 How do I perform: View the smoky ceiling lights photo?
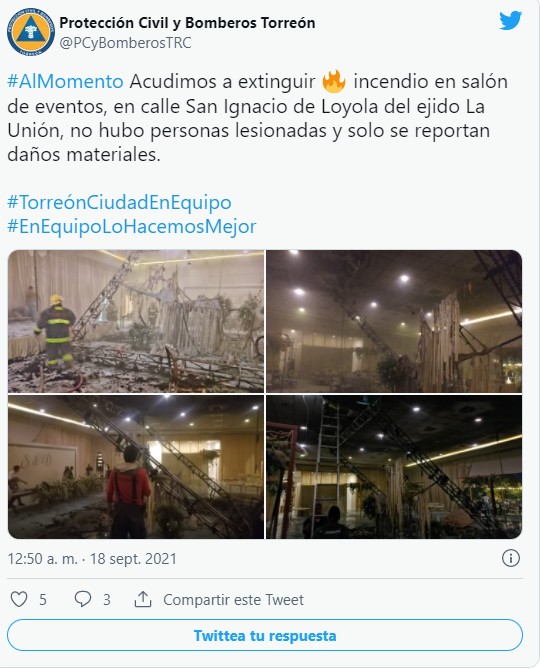pyautogui.click(x=394, y=321)
